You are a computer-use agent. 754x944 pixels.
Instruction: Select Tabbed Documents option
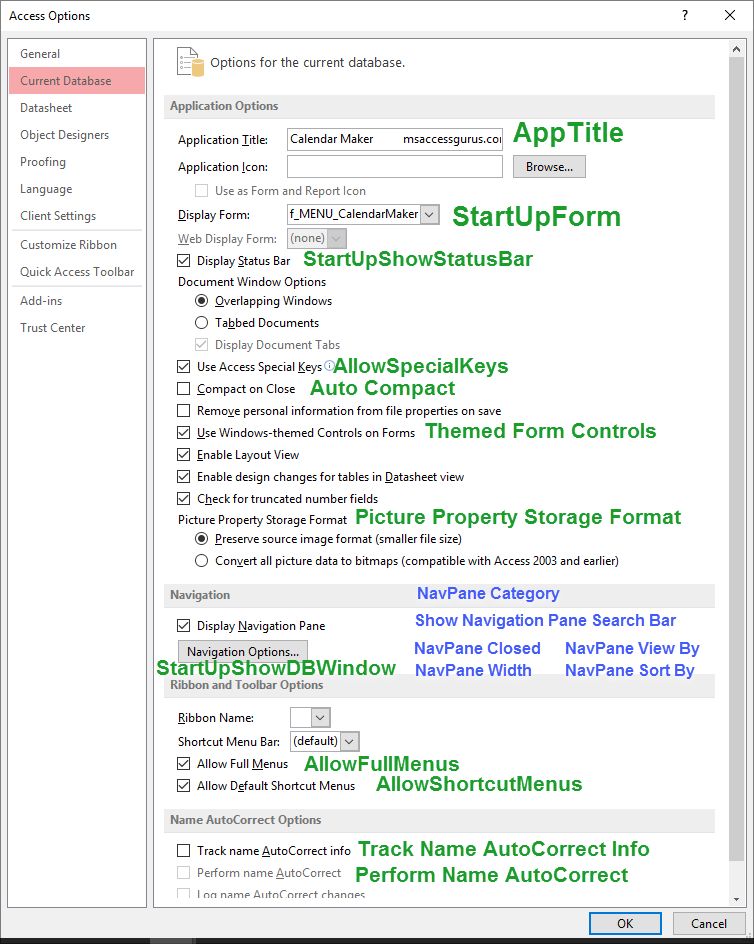tap(202, 323)
